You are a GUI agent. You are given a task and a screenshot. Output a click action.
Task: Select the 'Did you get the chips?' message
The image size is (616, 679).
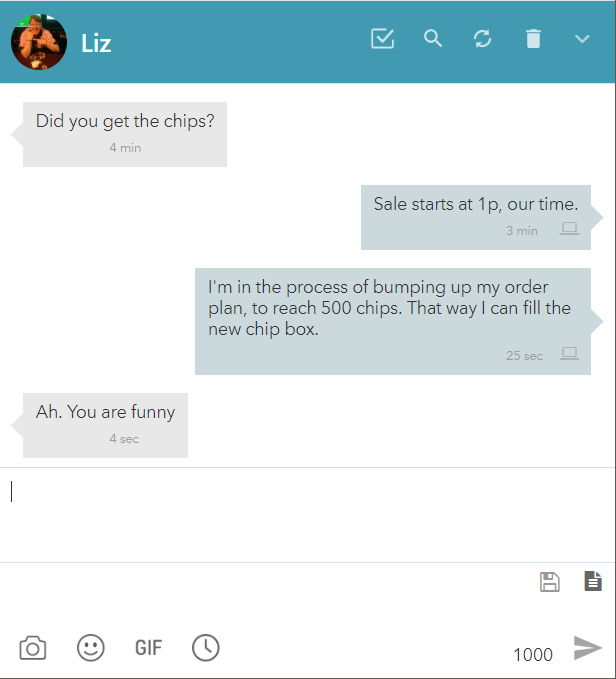(x=125, y=134)
